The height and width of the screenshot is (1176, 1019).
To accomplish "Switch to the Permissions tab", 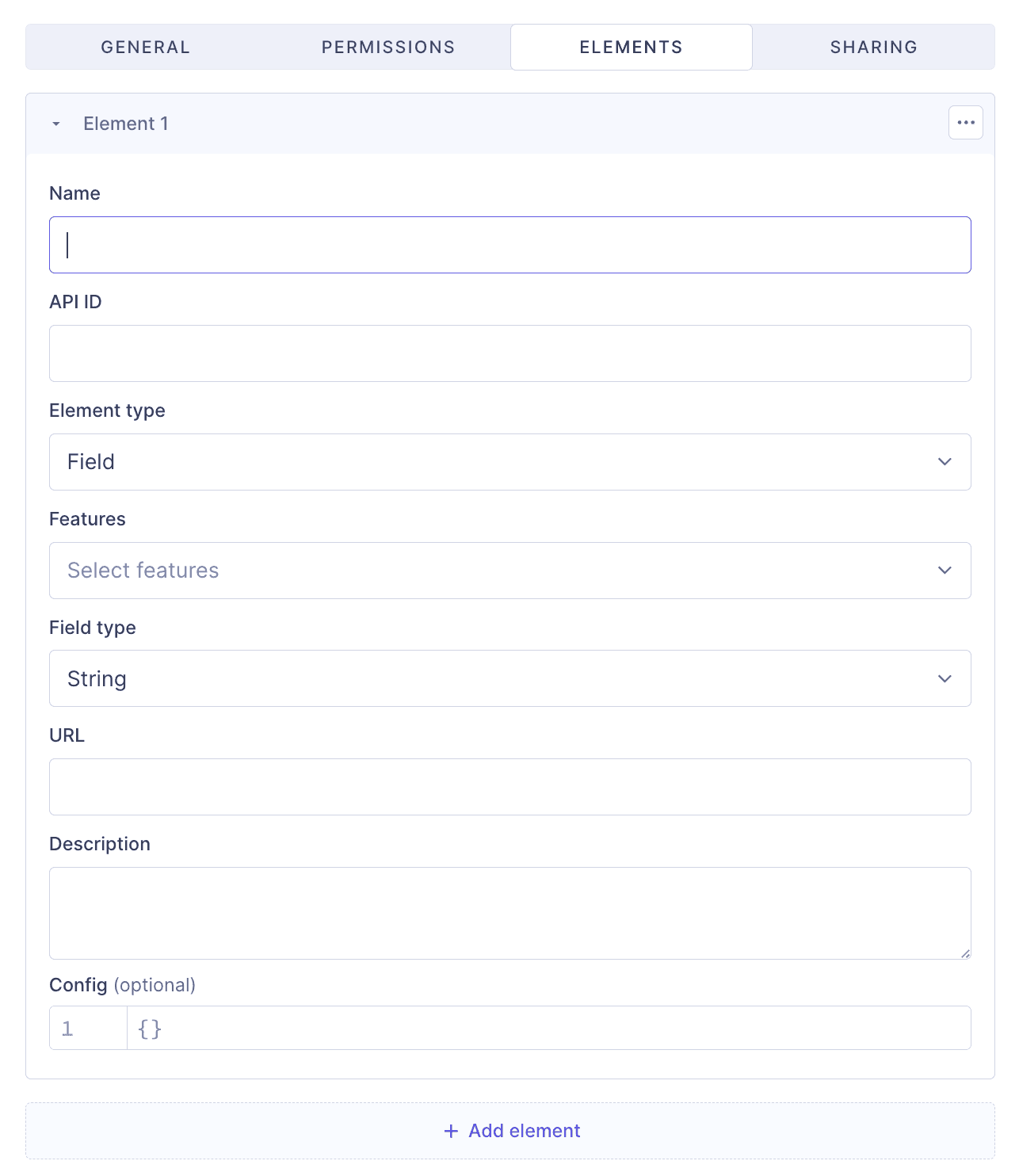I will tap(387, 47).
